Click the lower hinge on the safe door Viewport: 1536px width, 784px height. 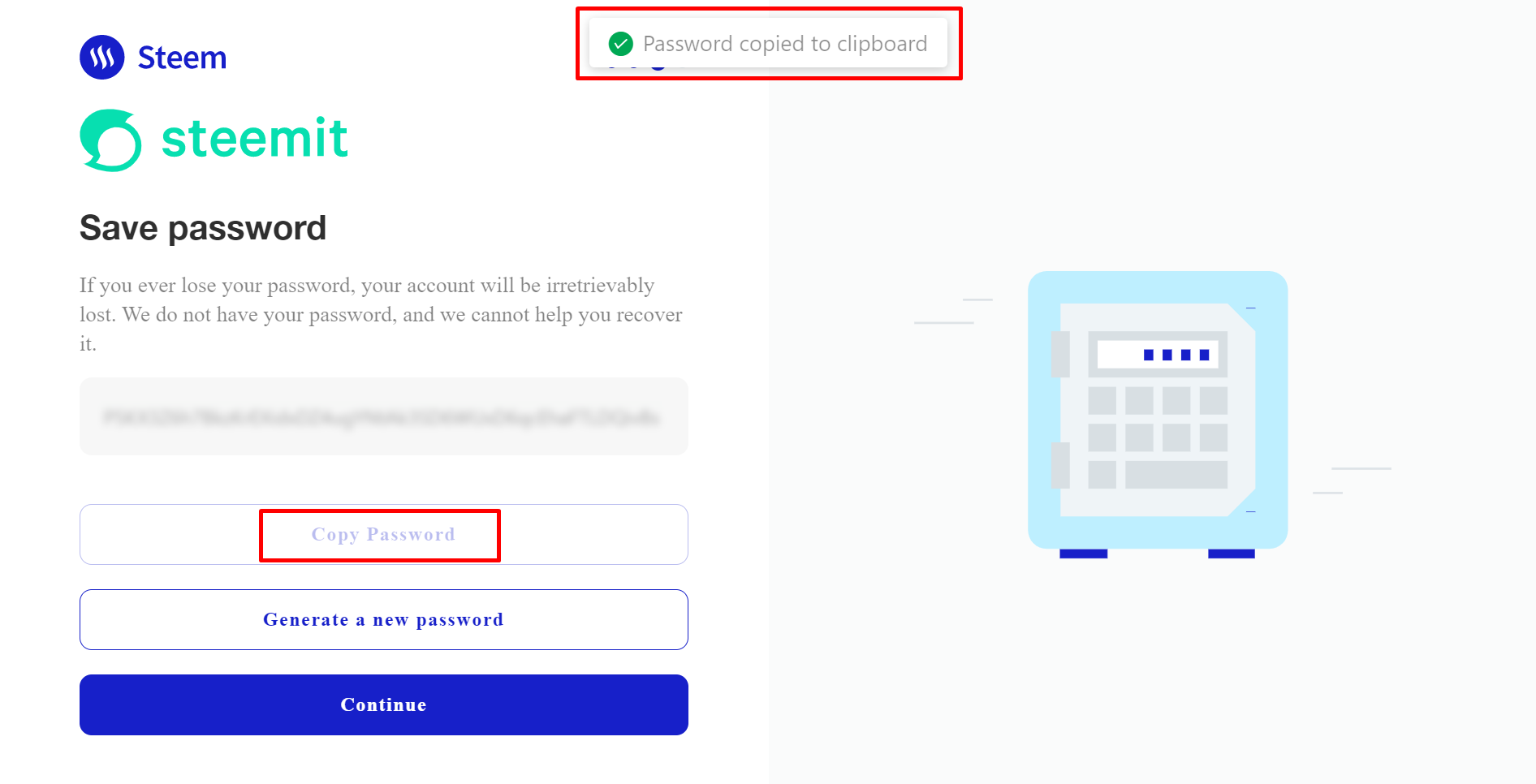pos(1060,465)
